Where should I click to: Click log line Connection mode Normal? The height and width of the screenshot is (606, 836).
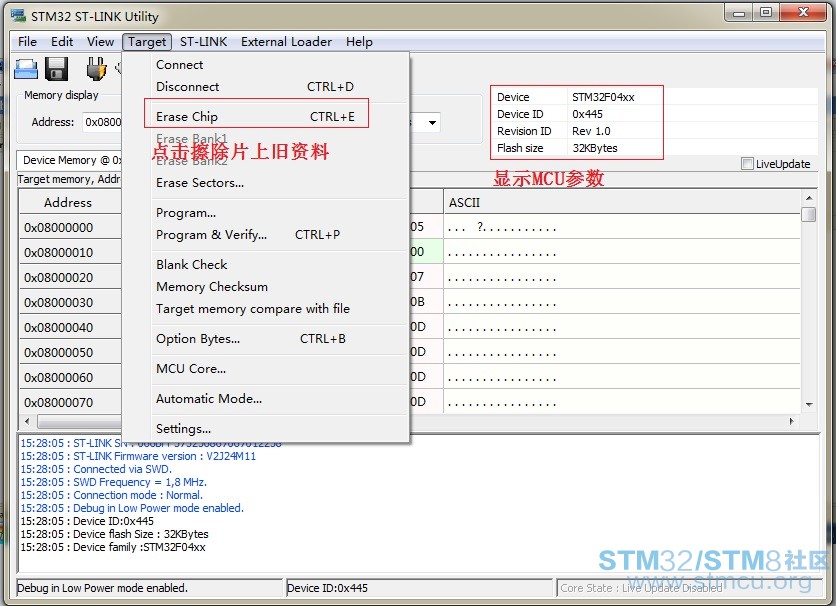[x=111, y=495]
